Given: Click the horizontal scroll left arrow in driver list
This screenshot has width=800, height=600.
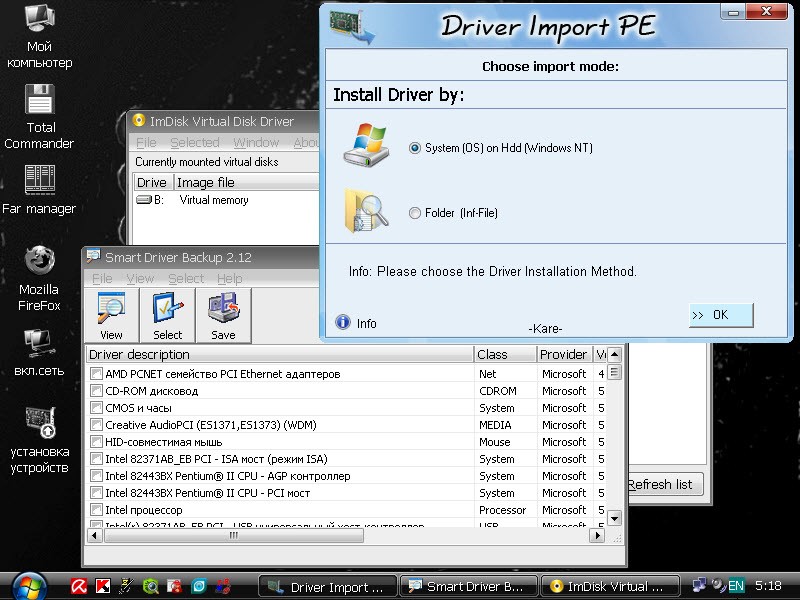Looking at the screenshot, I should coord(94,535).
